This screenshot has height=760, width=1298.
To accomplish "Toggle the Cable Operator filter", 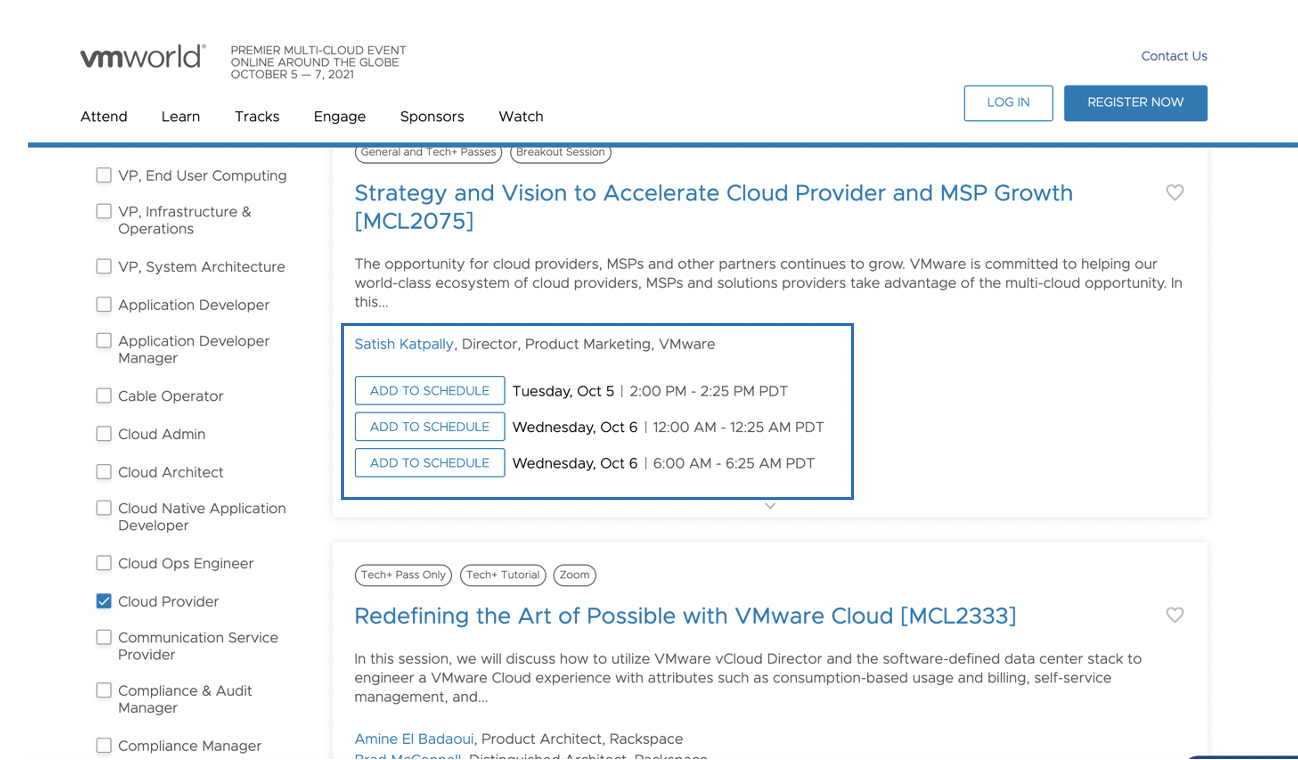I will [104, 395].
